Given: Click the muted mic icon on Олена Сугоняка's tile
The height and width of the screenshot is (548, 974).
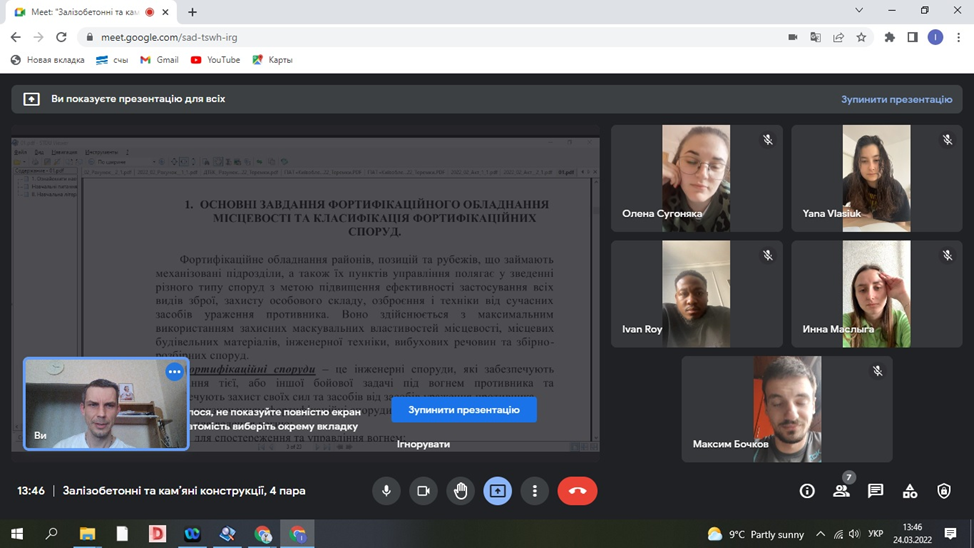Looking at the screenshot, I should pos(768,140).
